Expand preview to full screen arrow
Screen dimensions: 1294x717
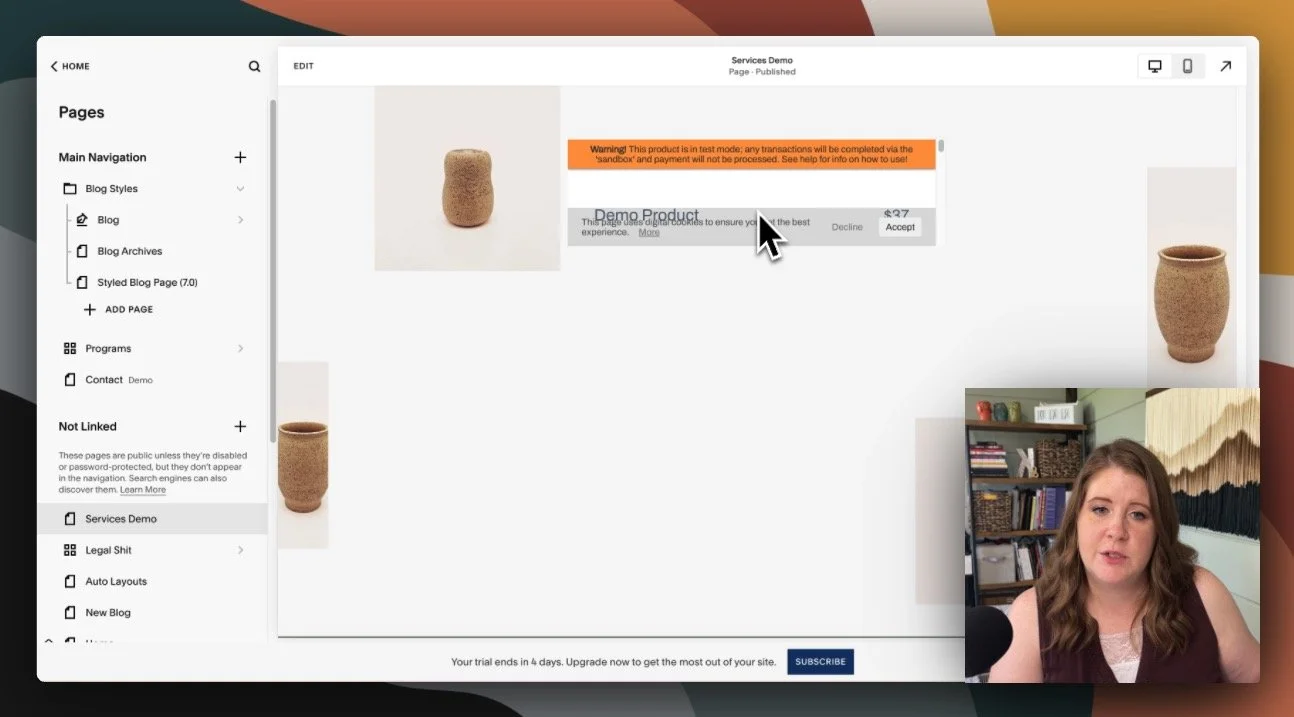point(1225,66)
